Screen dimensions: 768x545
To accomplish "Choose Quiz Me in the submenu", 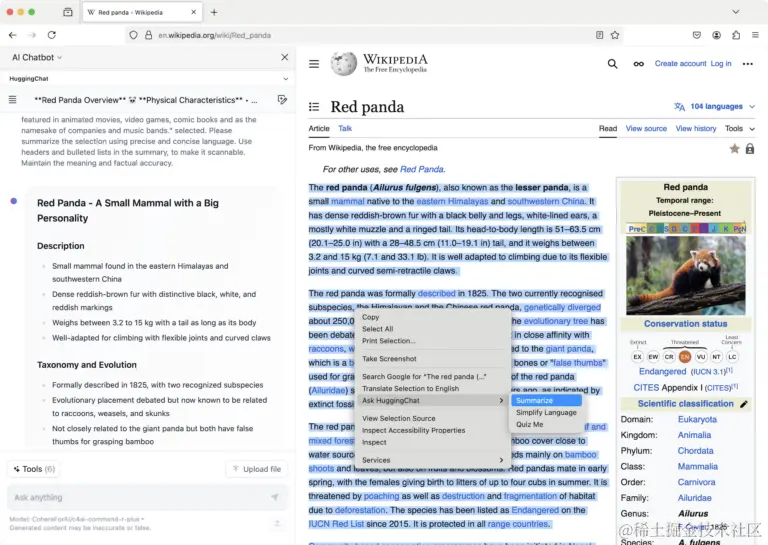I will [546, 425].
